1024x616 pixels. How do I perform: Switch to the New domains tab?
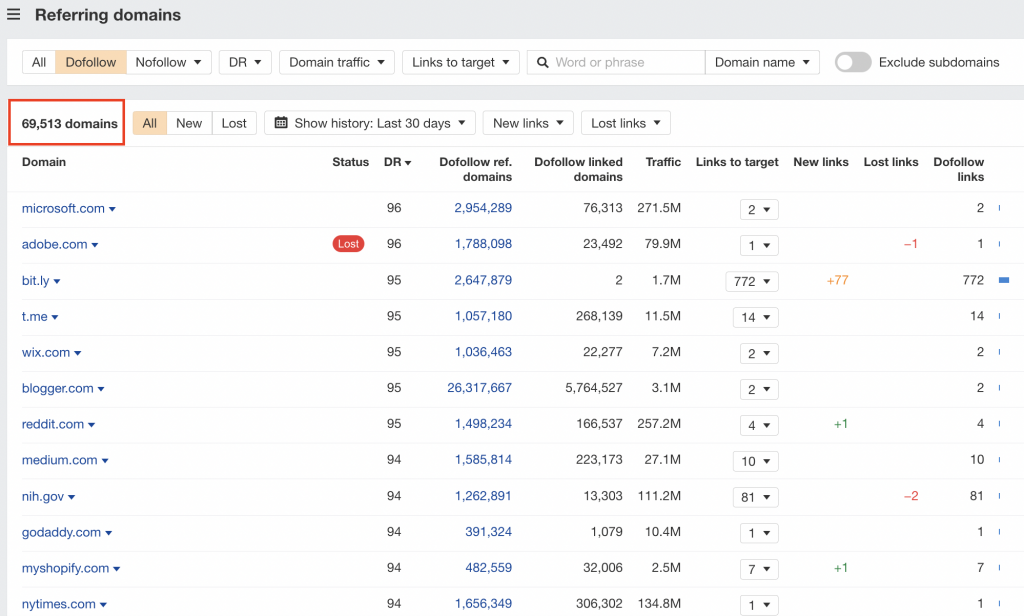189,123
